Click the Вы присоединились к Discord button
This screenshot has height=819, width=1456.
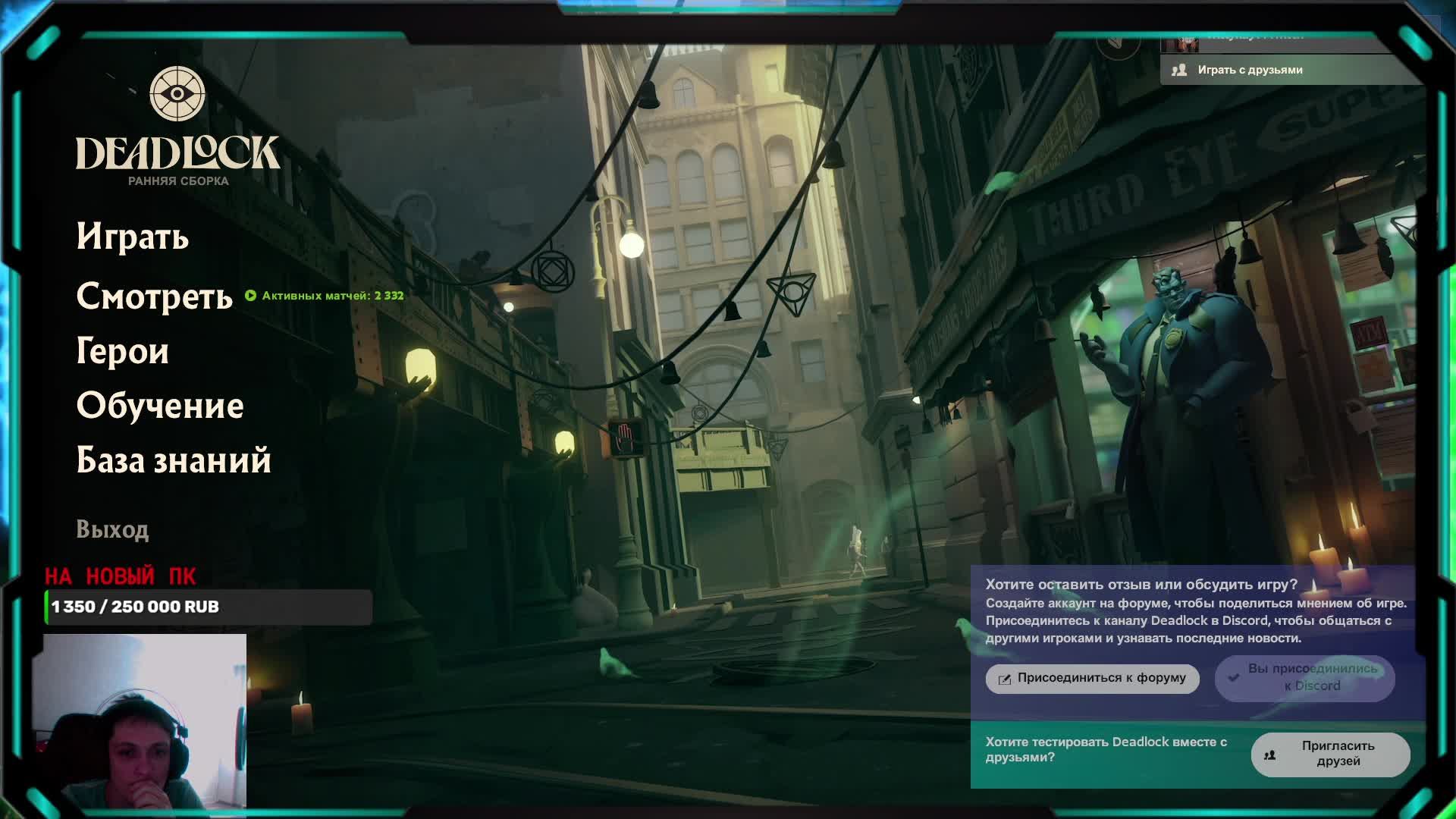point(1304,677)
